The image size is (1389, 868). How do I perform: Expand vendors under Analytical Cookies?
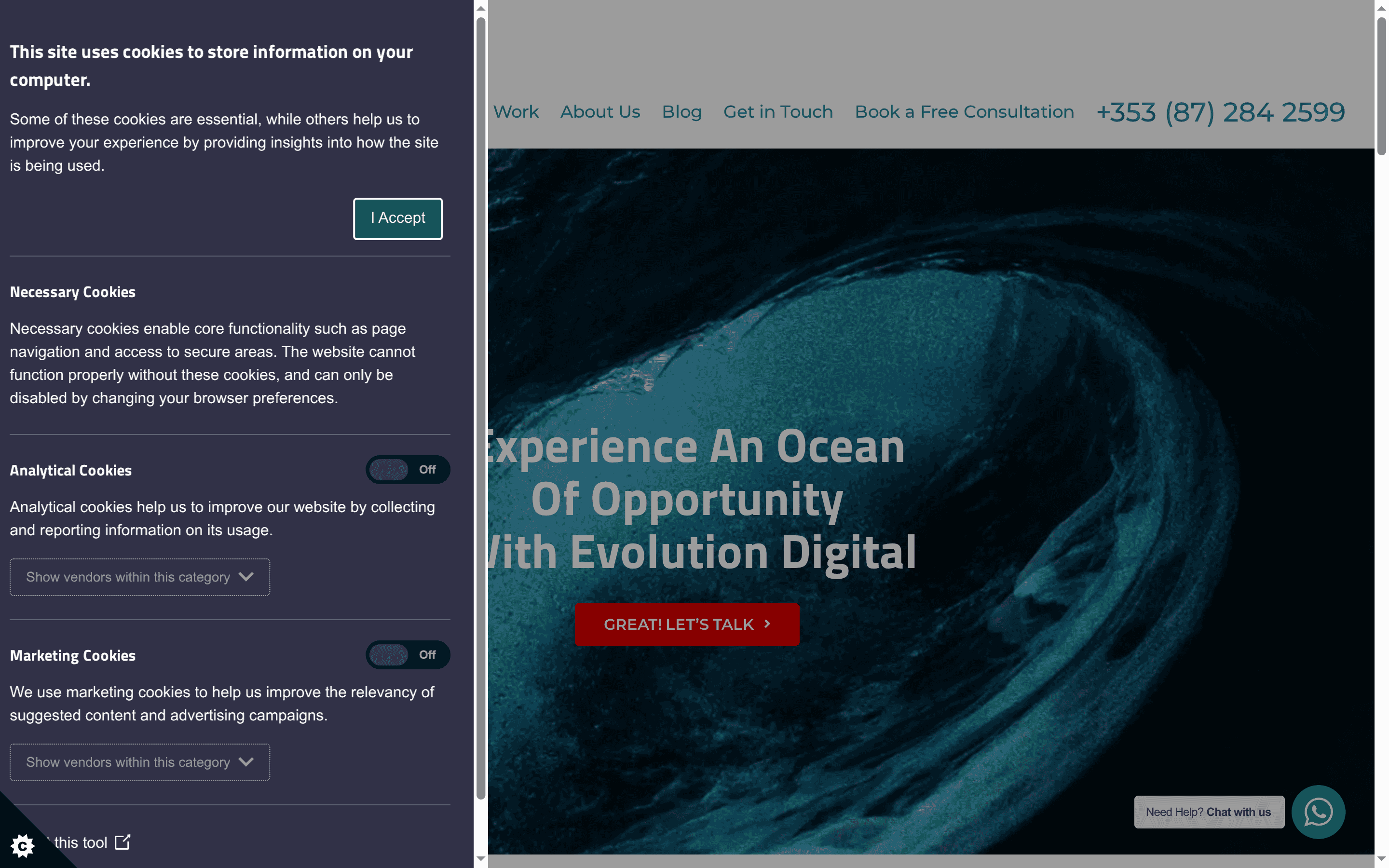click(139, 577)
